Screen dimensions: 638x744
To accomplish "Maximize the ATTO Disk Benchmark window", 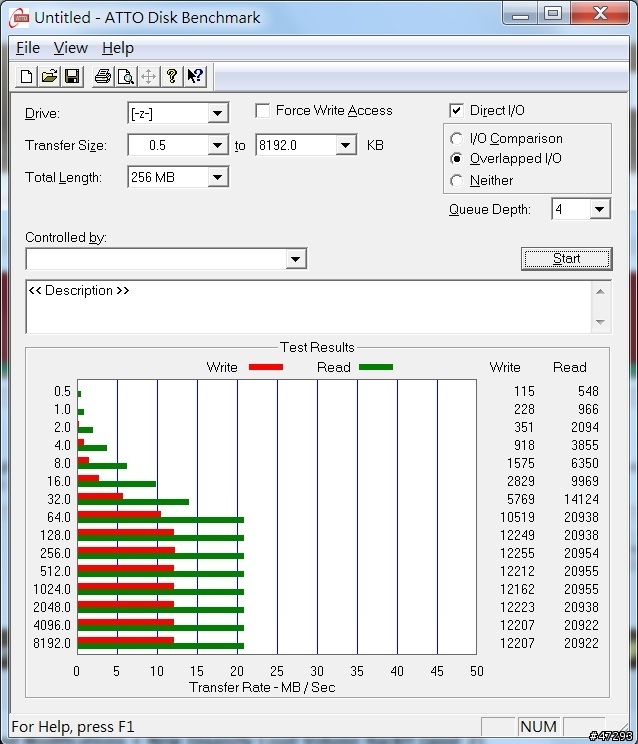I will [553, 13].
